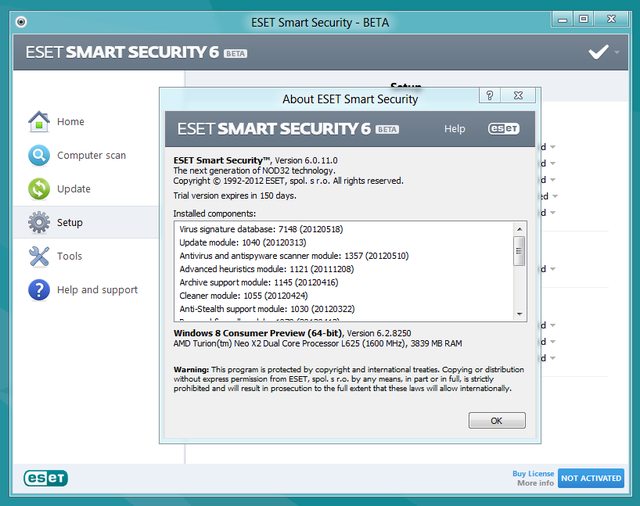Click the ESET logo at bottom left

46,478
